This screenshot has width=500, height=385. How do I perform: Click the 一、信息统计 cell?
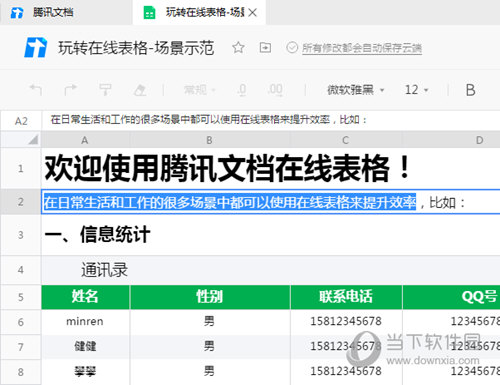pyautogui.click(x=97, y=234)
